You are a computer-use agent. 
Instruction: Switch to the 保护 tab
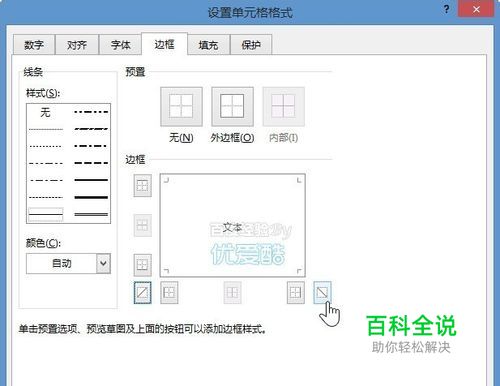coord(251,45)
